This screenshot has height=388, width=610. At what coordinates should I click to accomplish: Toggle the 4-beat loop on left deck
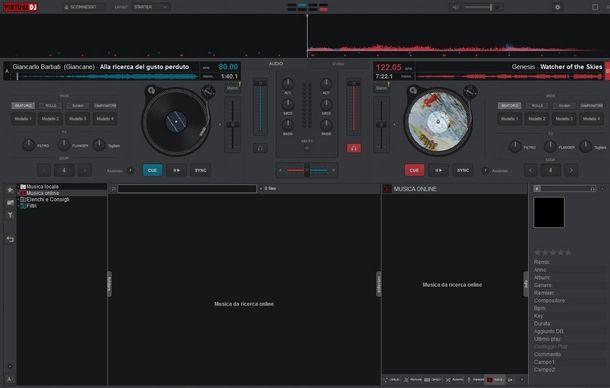pyautogui.click(x=64, y=170)
